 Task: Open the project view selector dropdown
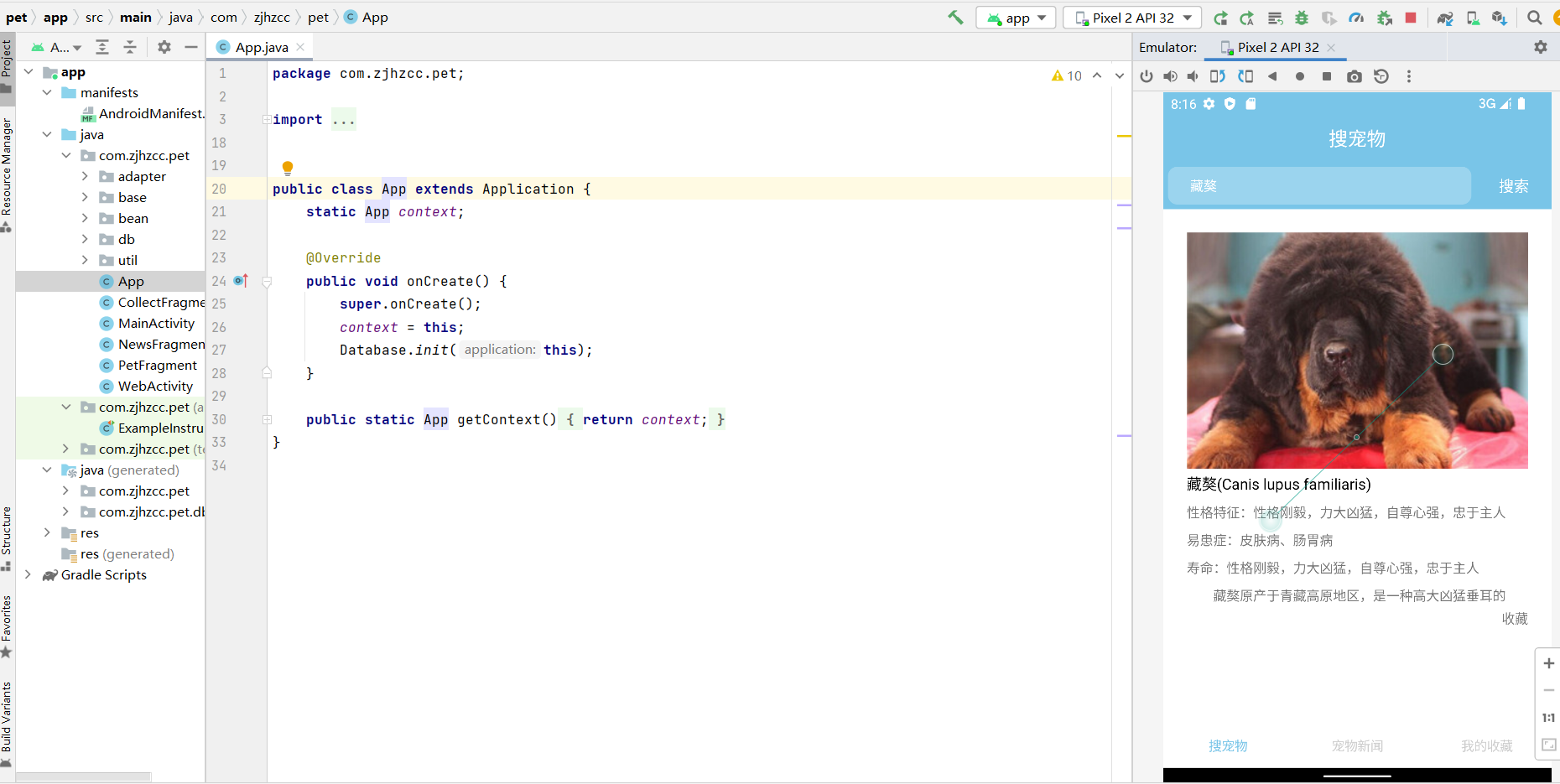(x=56, y=47)
